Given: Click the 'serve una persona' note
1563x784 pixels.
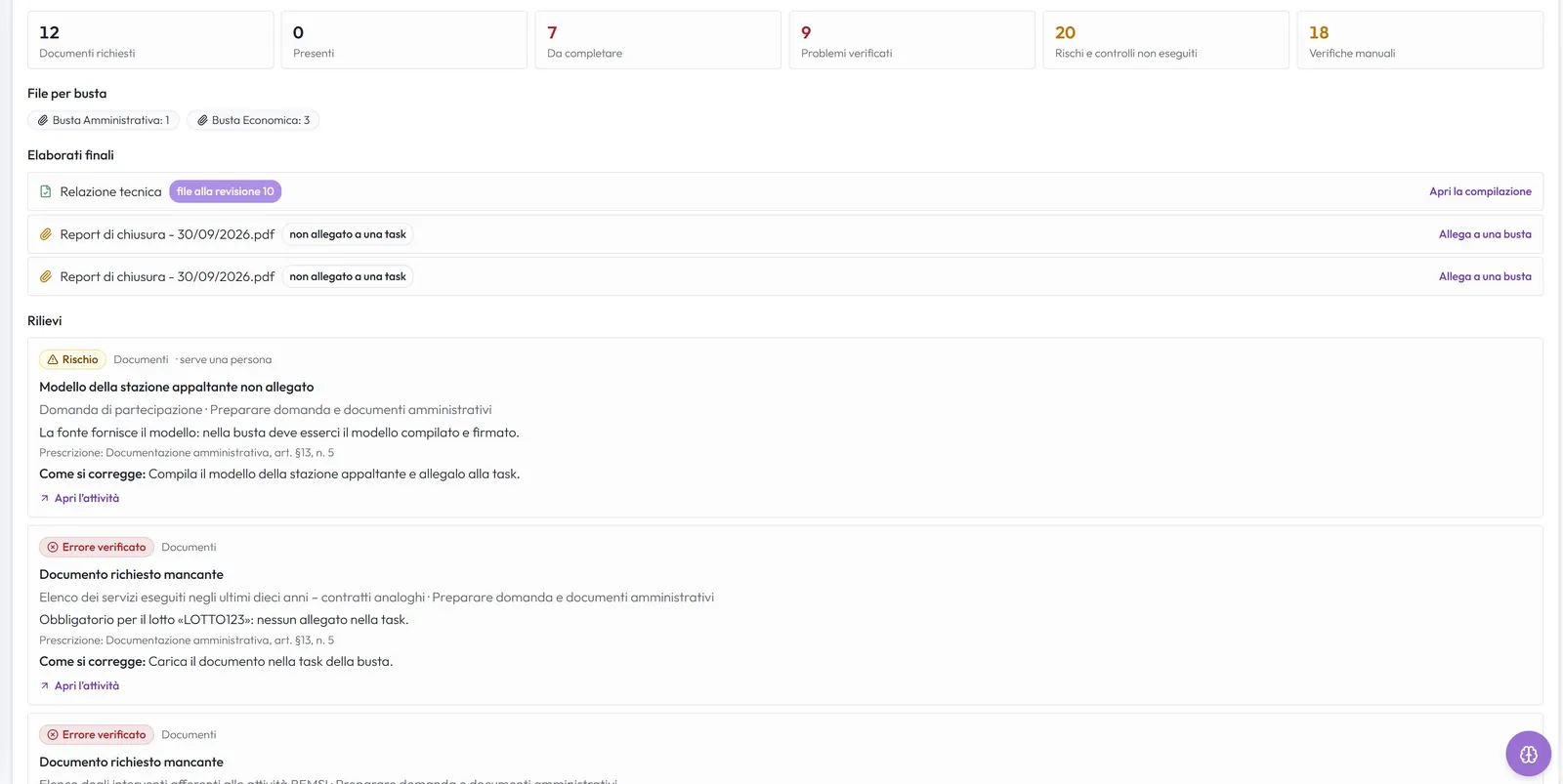Looking at the screenshot, I should point(226,359).
